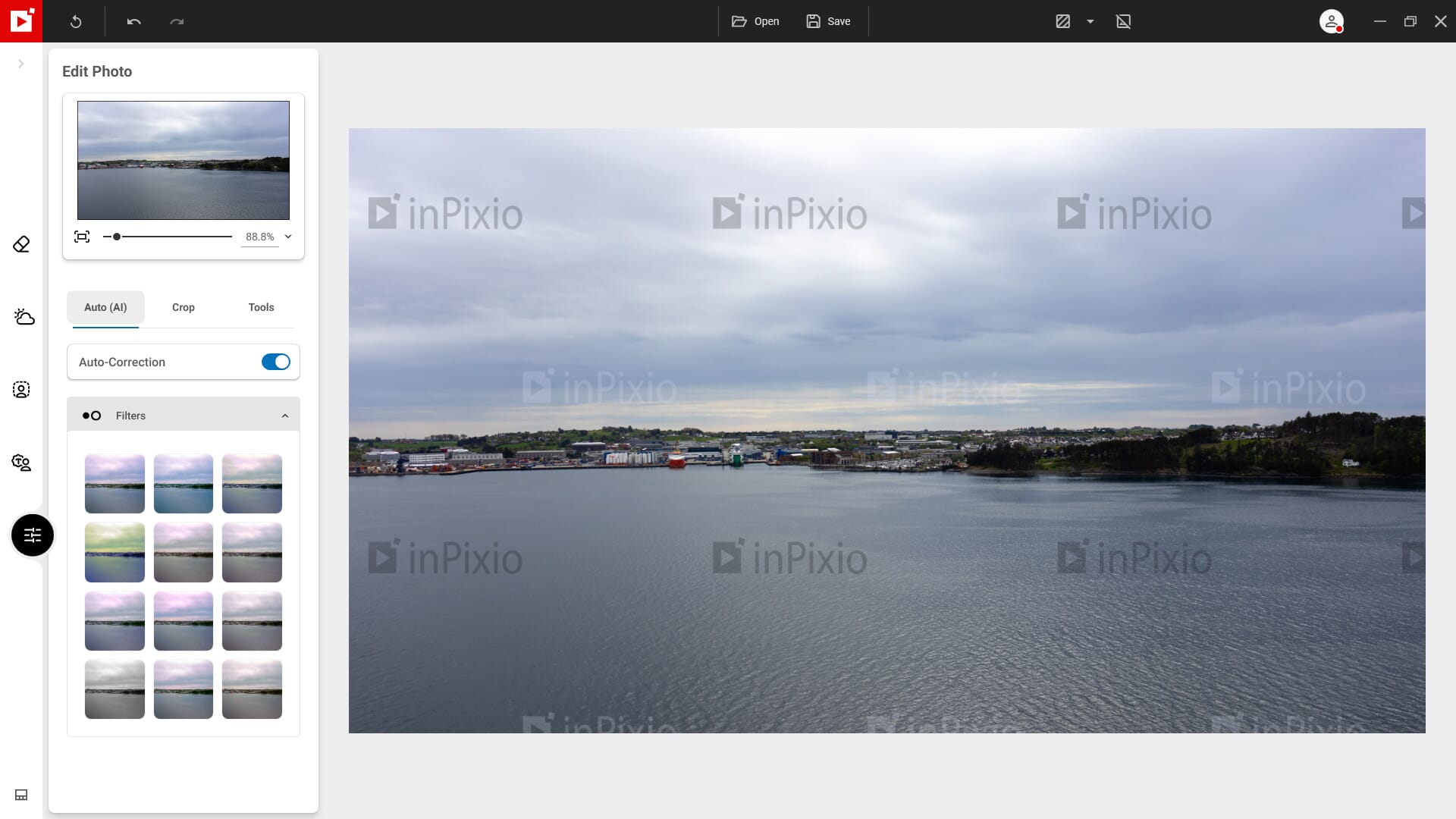The image size is (1456, 819).
Task: Open photo using the Open button
Action: click(x=756, y=21)
